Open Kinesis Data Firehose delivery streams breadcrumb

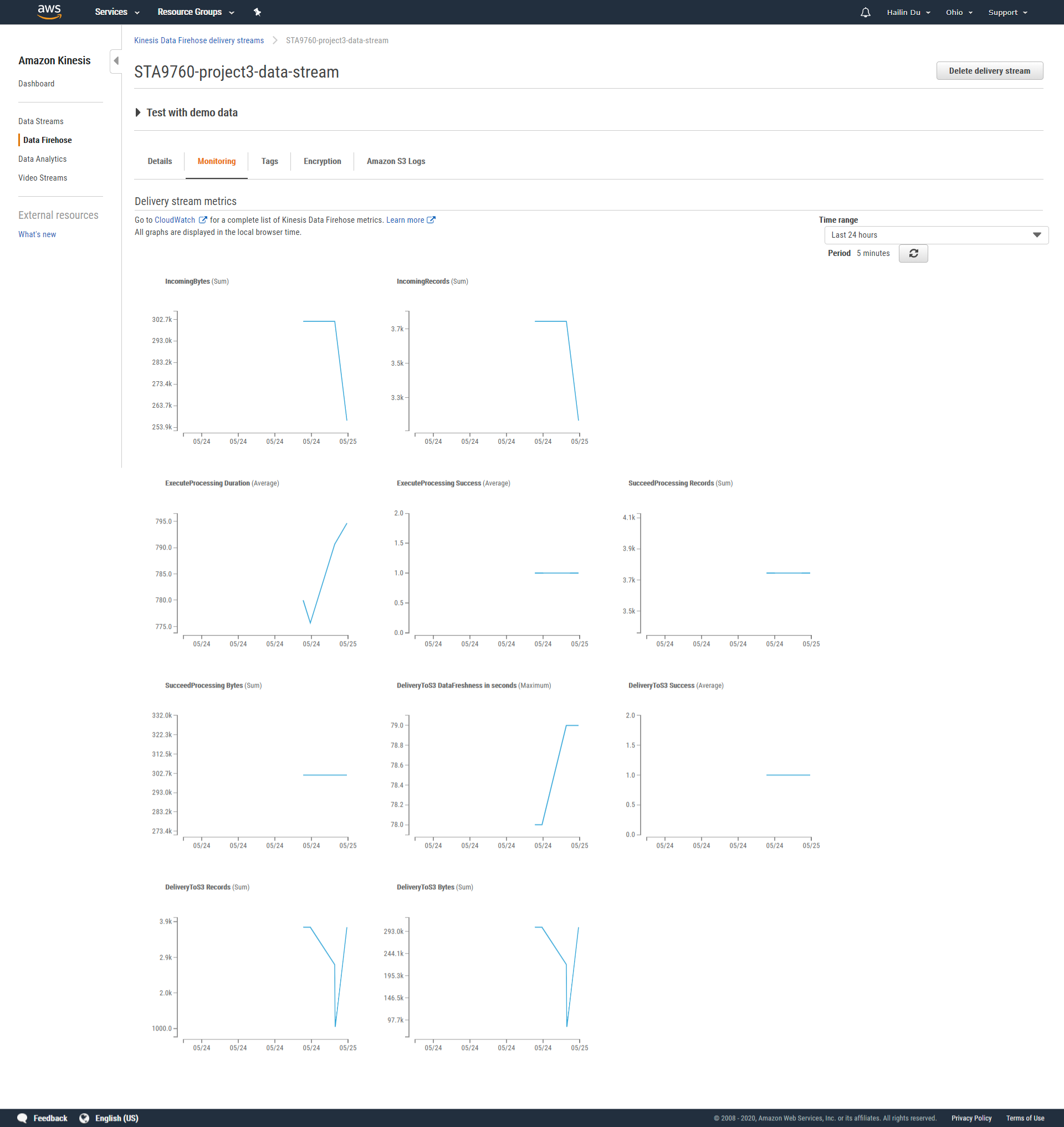(x=198, y=40)
